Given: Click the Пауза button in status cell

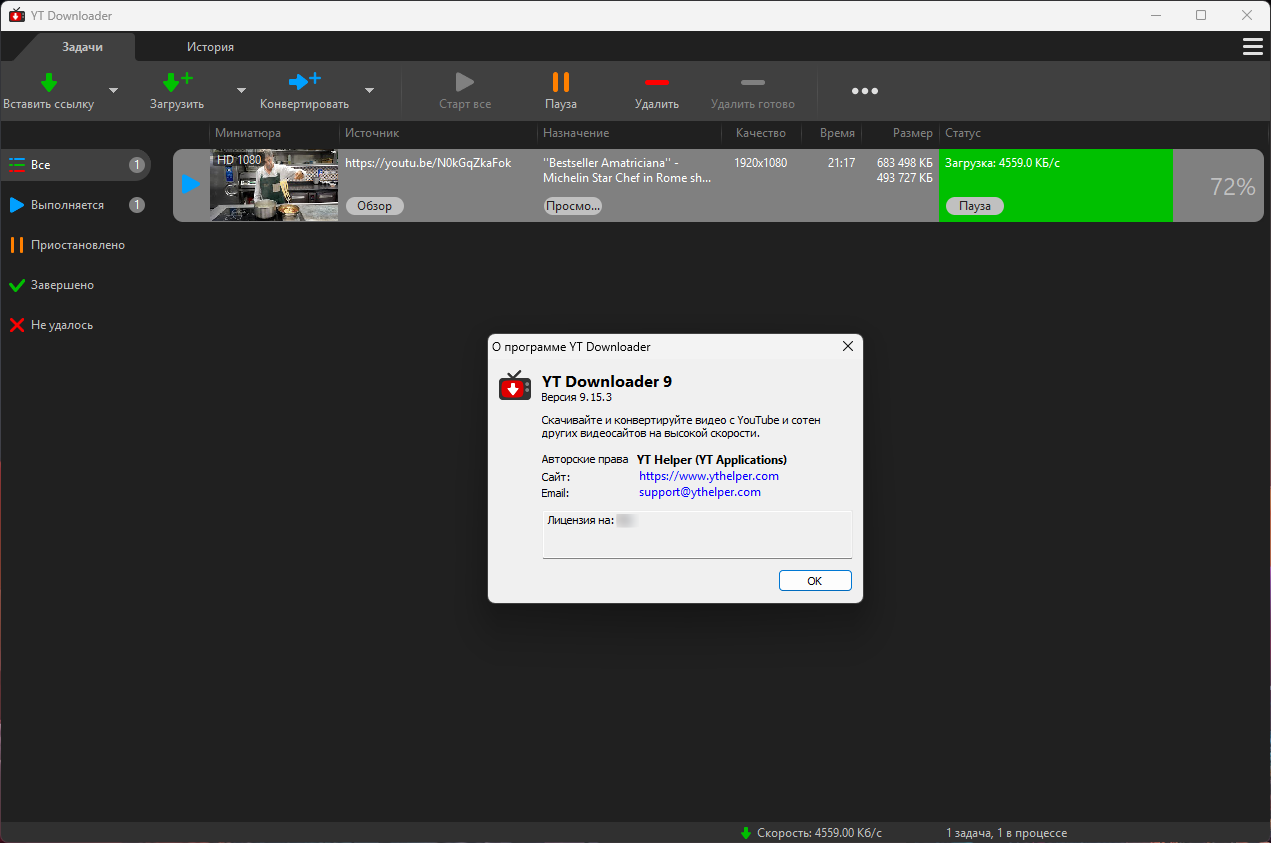Looking at the screenshot, I should (x=974, y=206).
